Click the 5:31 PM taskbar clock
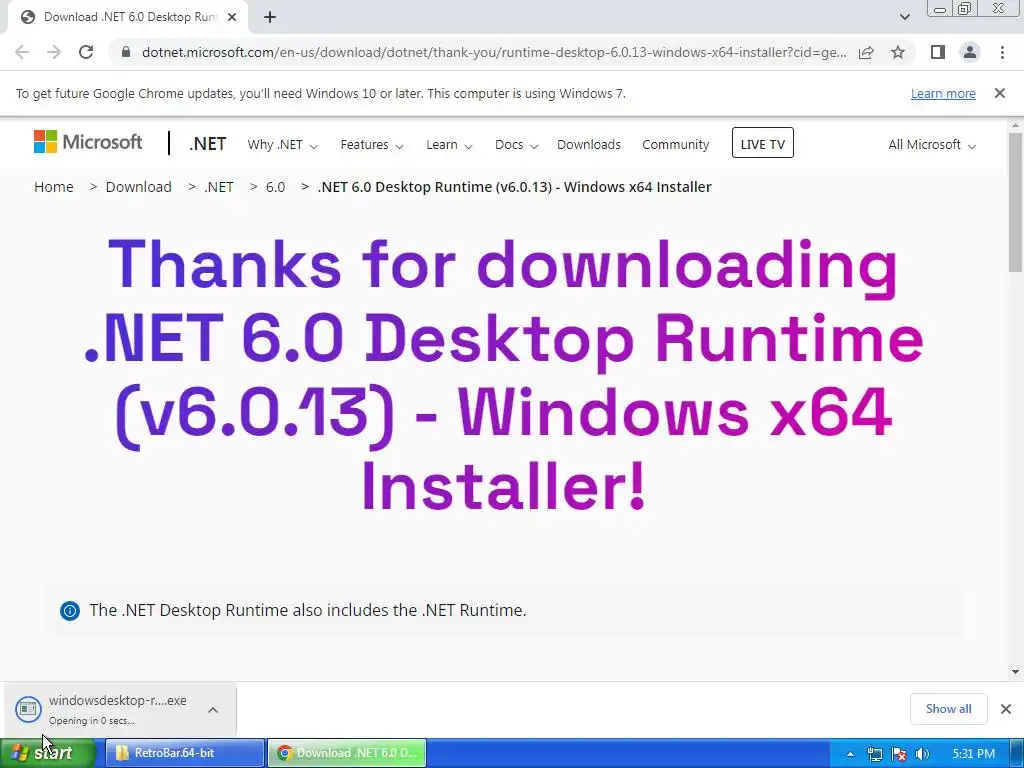The height and width of the screenshot is (768, 1024). click(x=973, y=754)
